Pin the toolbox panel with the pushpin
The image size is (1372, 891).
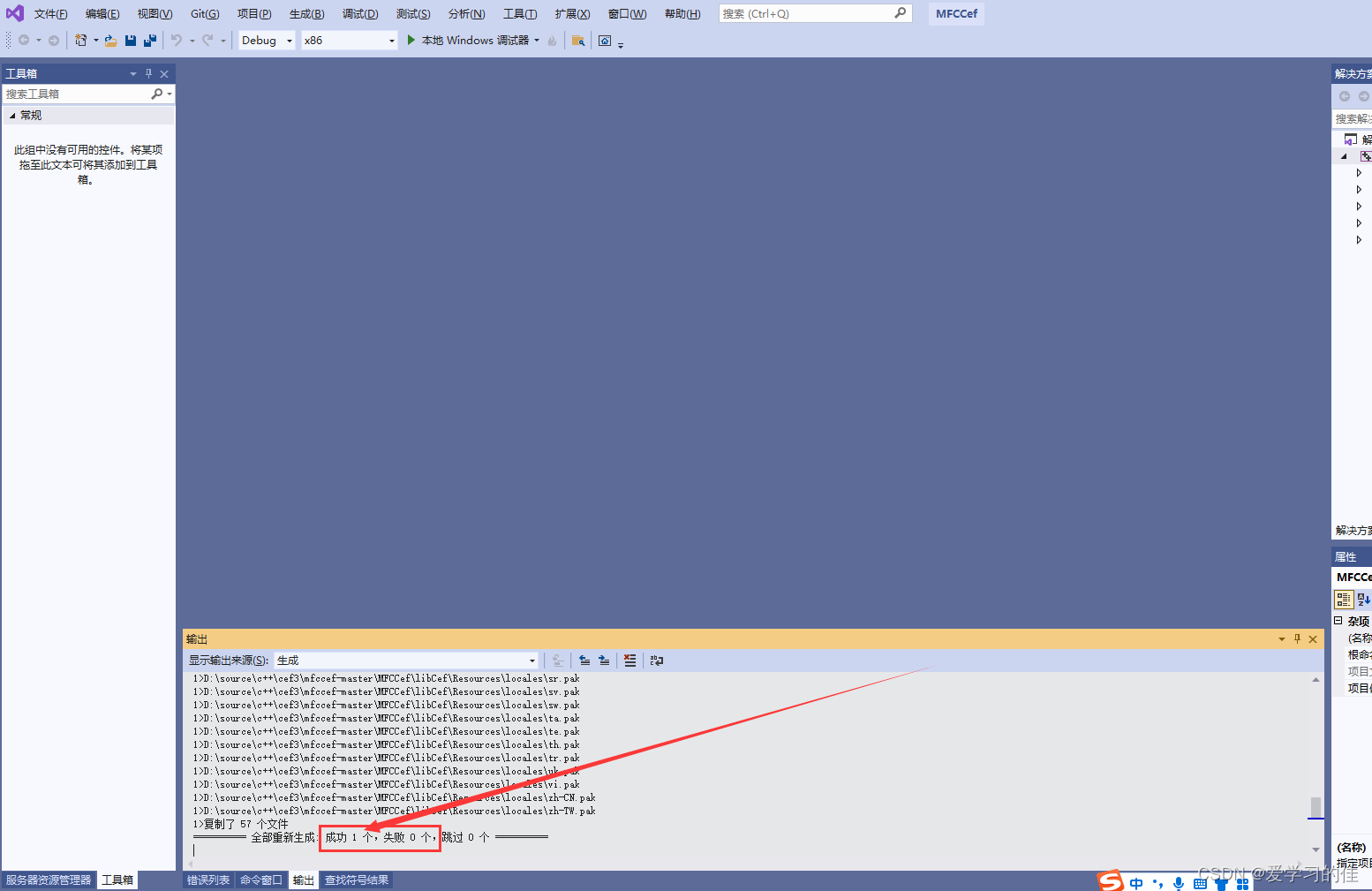(148, 73)
